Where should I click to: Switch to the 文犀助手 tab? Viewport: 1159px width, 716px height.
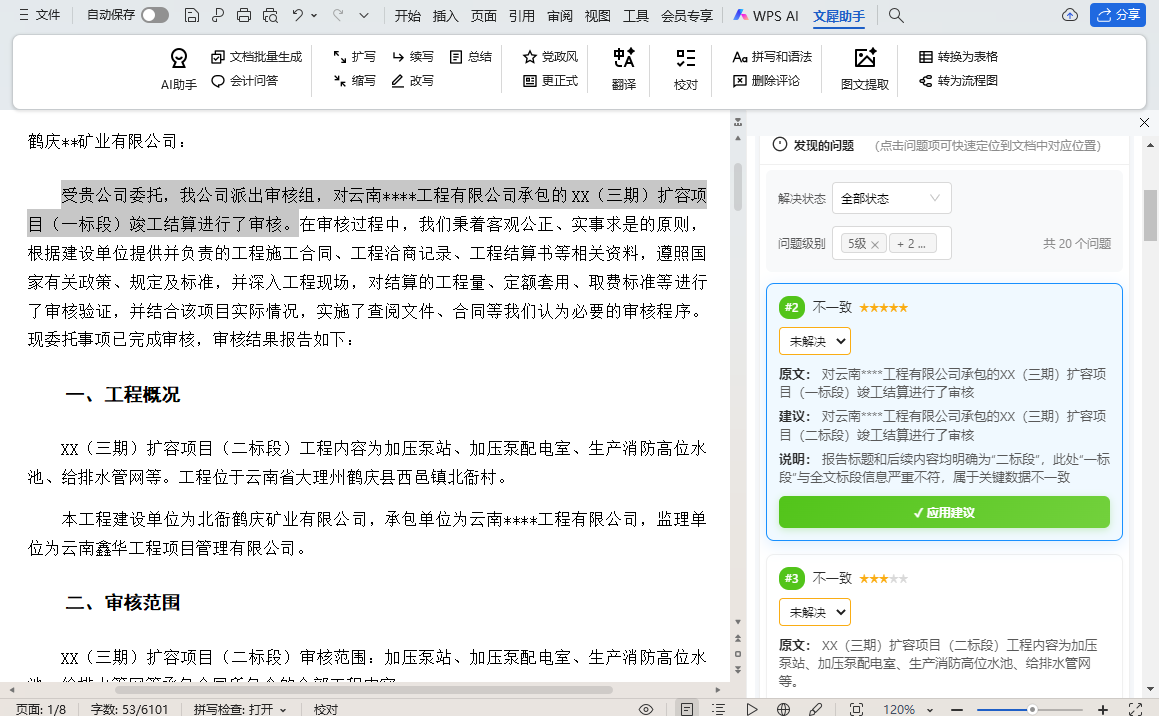[839, 16]
